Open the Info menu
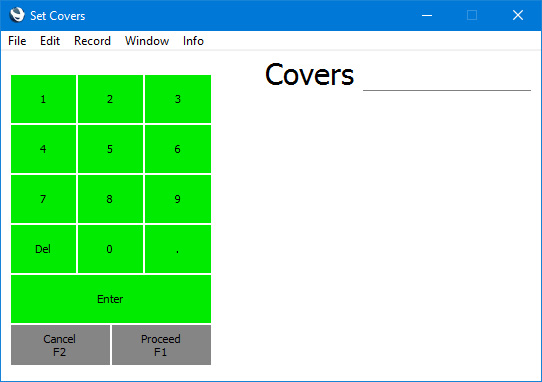 (193, 41)
